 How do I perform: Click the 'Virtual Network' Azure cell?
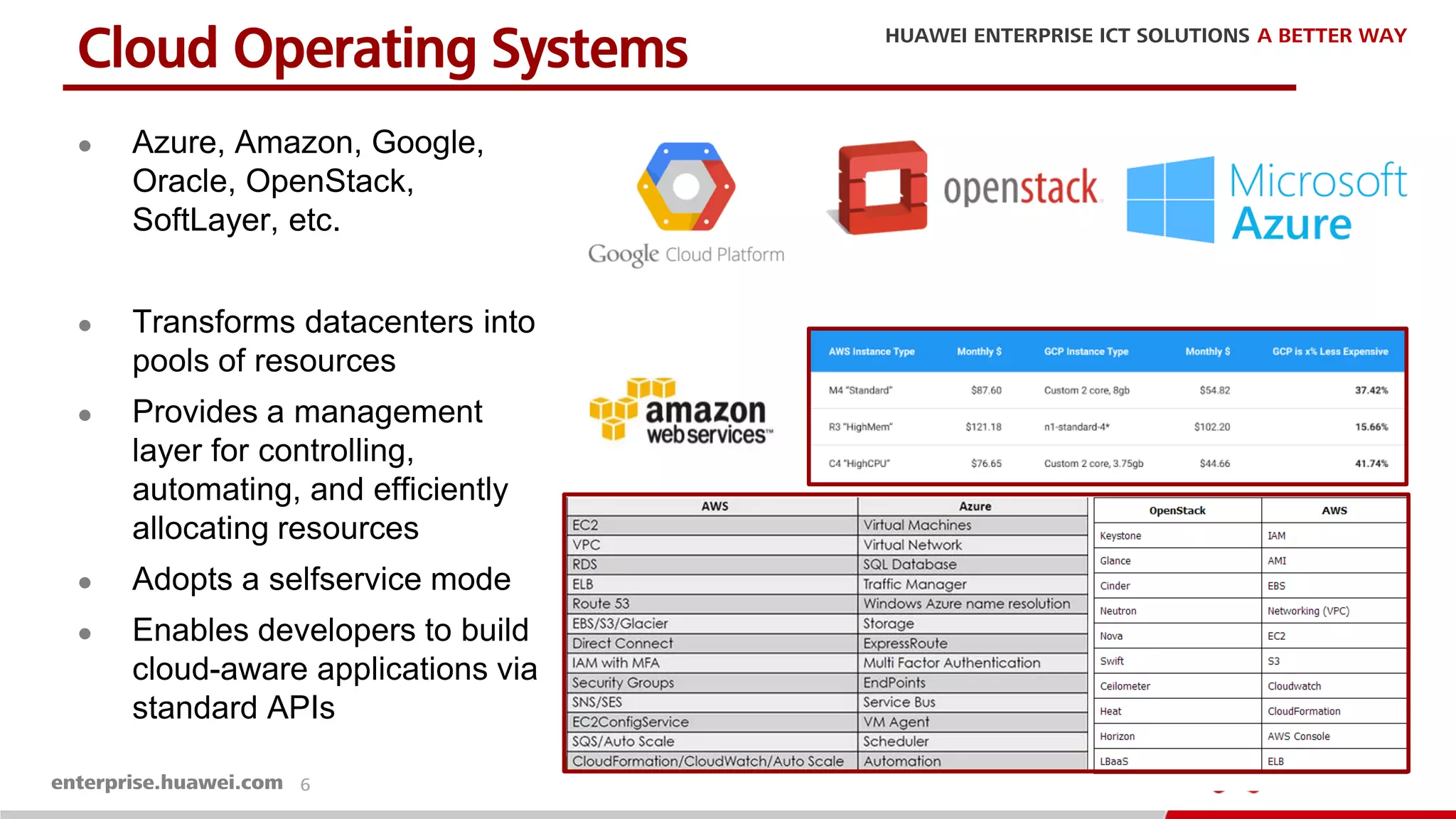pos(973,545)
